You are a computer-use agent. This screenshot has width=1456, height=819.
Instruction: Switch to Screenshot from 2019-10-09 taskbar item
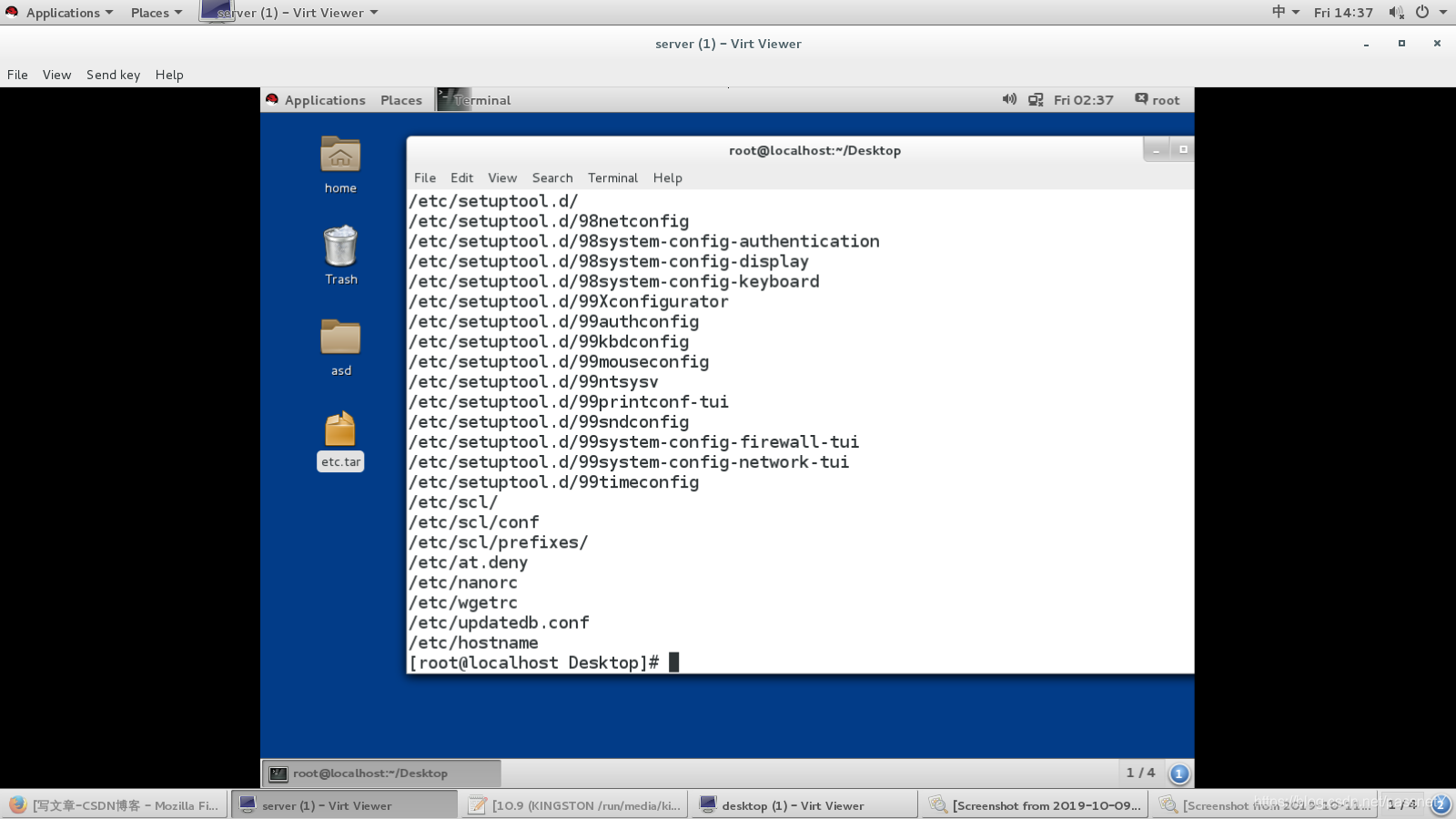1035,804
